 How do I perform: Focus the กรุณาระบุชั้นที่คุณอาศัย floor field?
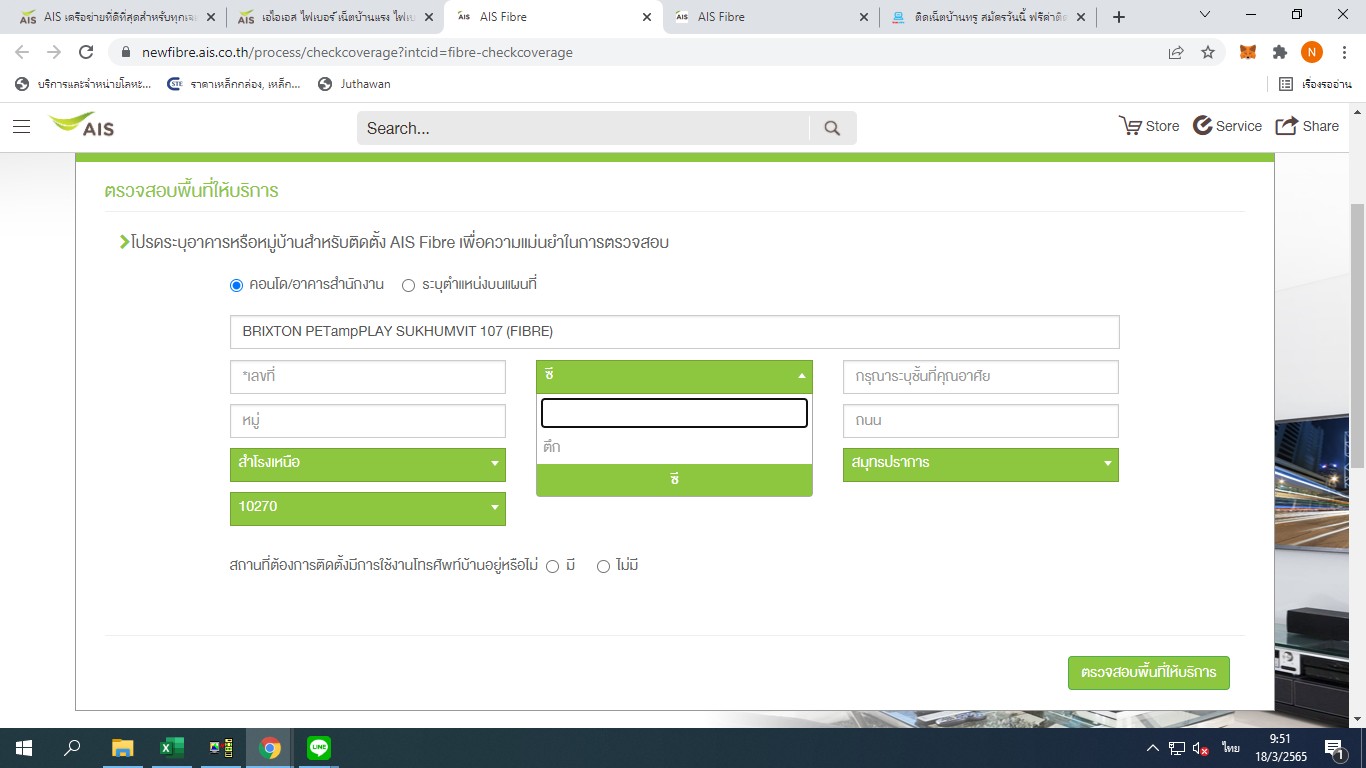pyautogui.click(x=981, y=377)
